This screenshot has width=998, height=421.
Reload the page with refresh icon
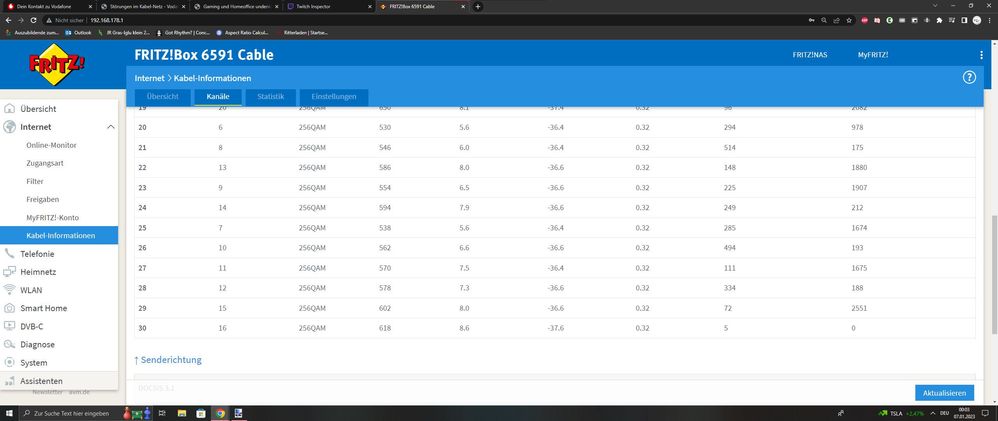click(33, 20)
